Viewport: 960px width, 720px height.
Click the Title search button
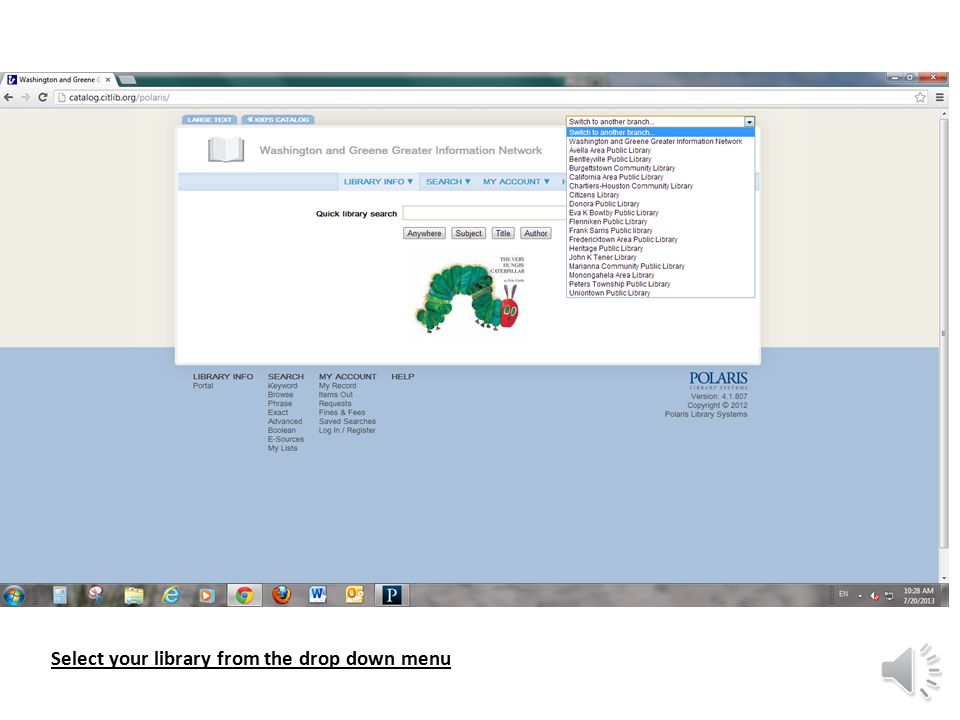(503, 233)
